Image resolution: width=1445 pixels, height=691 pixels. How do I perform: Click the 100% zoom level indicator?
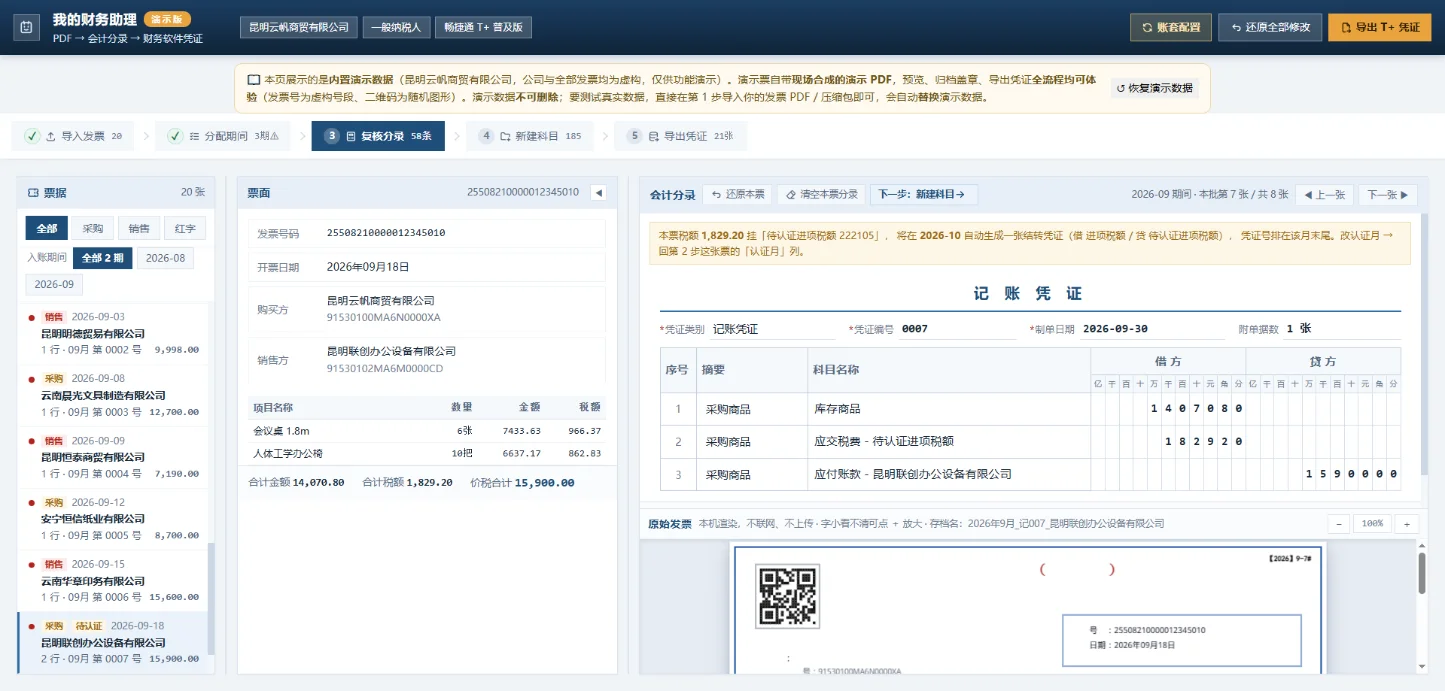pos(1373,524)
